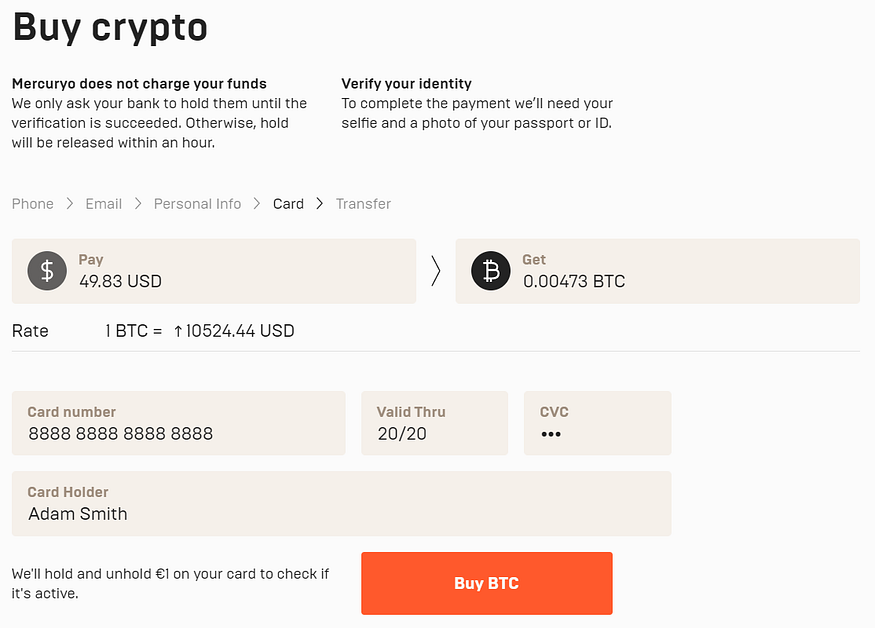Open the Personal Info step
Viewport: 875px width, 628px height.
[198, 204]
